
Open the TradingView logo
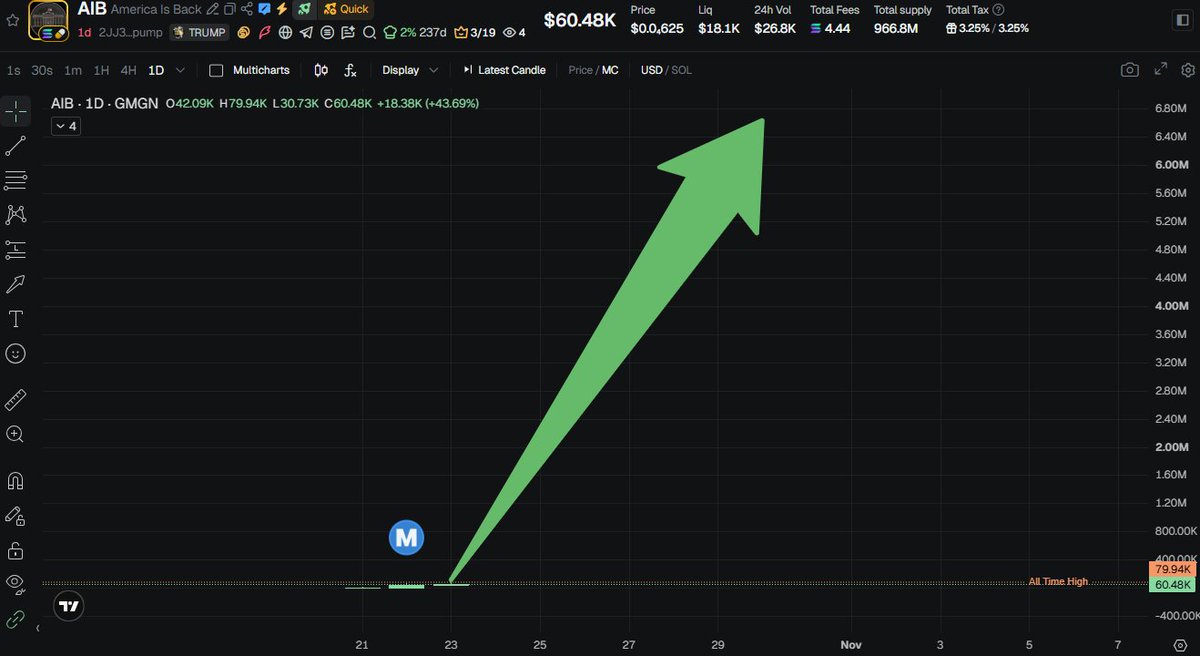(x=68, y=606)
